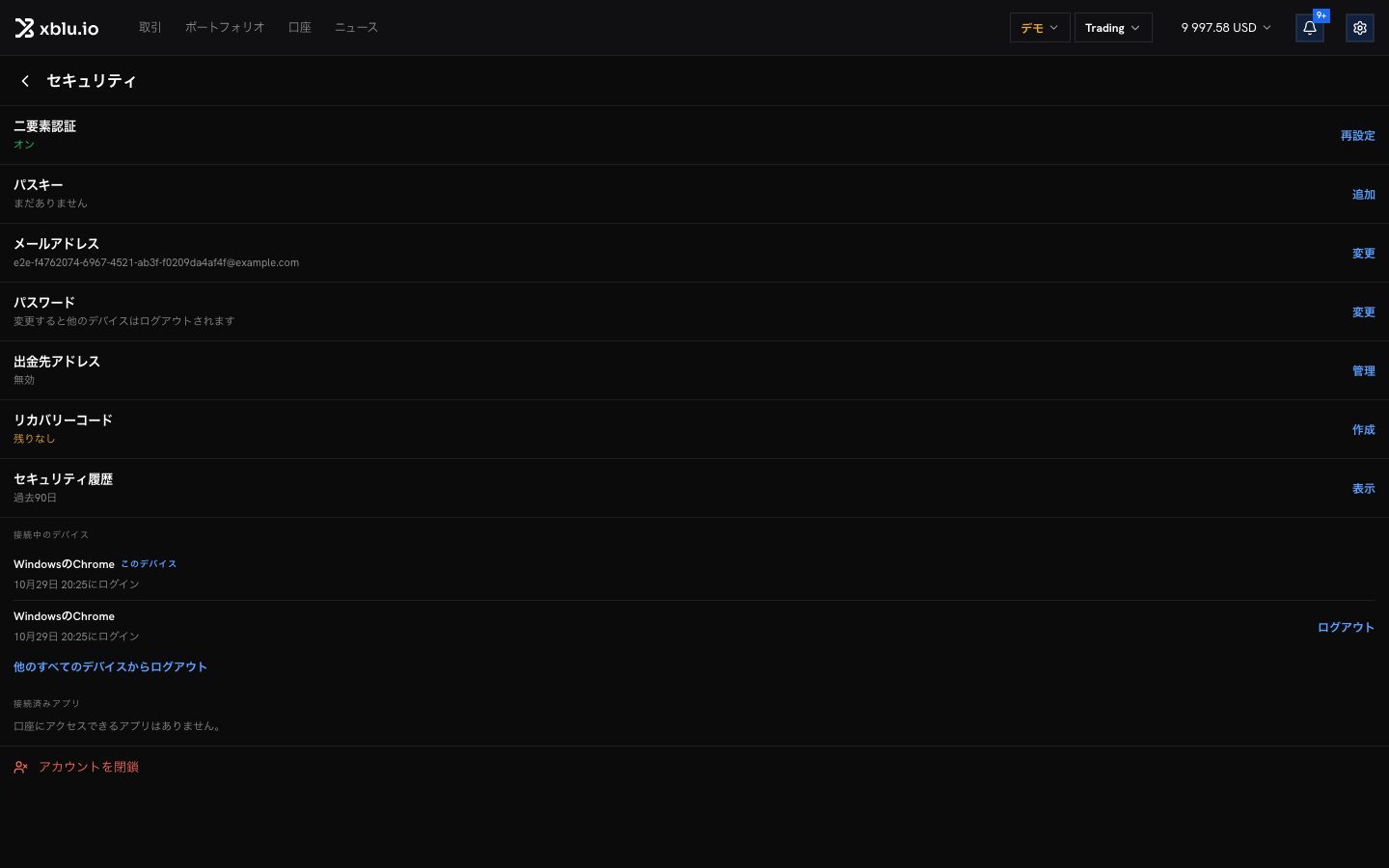Screen dimensions: 1389x868
Task: Click the アカウントを閉鎖 link
Action: (x=89, y=767)
